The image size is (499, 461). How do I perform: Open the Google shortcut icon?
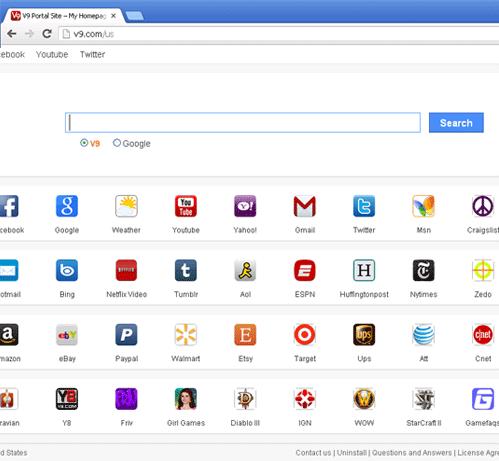coord(67,206)
